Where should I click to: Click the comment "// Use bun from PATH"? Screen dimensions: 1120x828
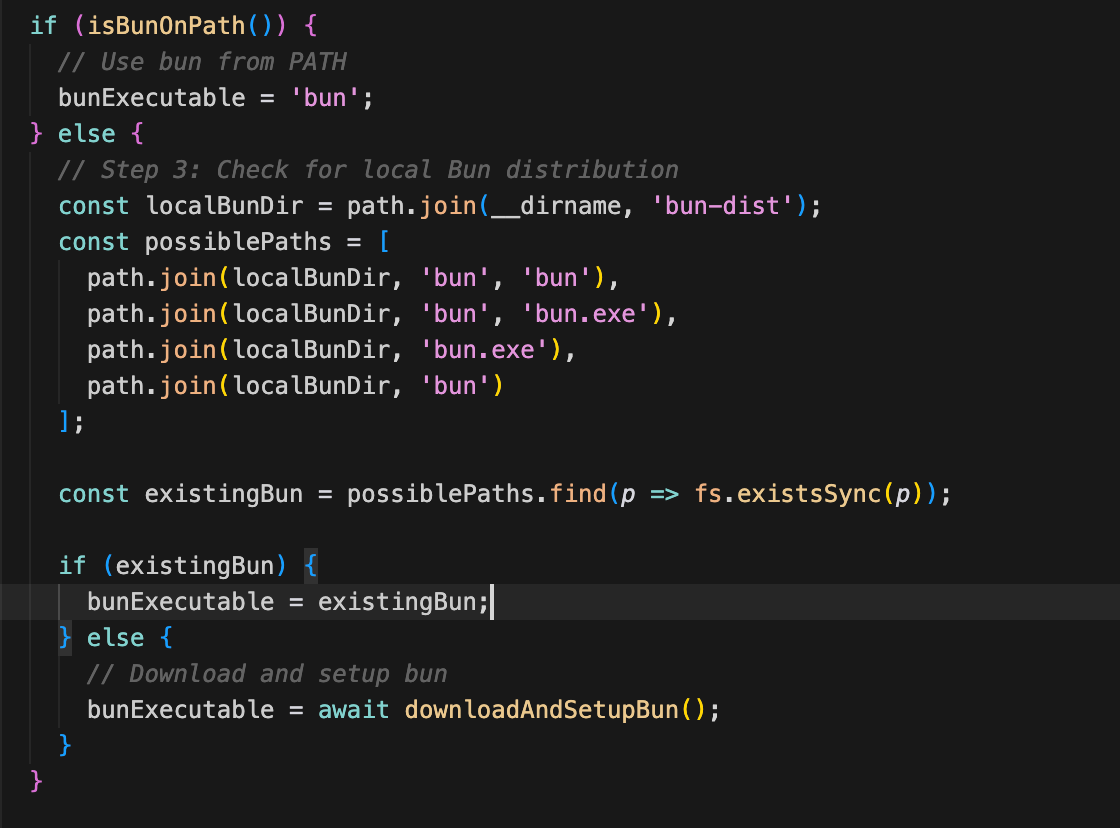point(201,61)
